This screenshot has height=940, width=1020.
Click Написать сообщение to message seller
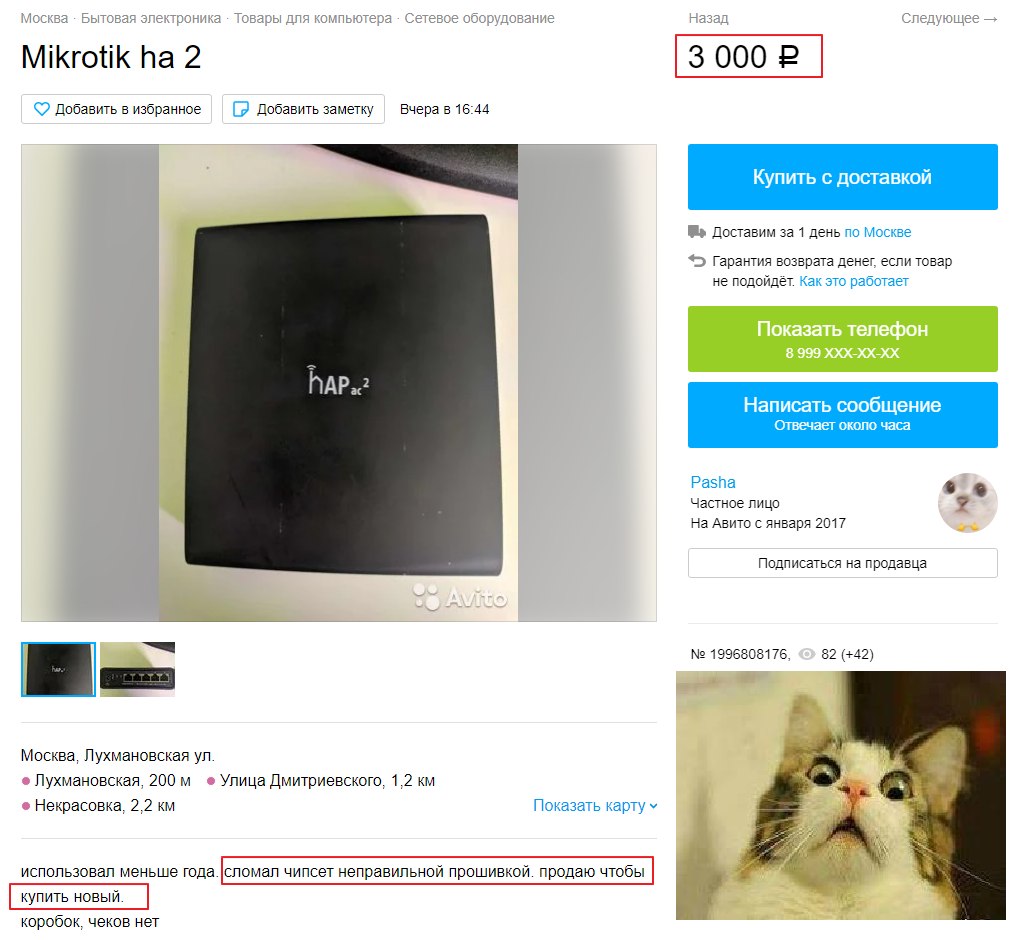coord(842,414)
